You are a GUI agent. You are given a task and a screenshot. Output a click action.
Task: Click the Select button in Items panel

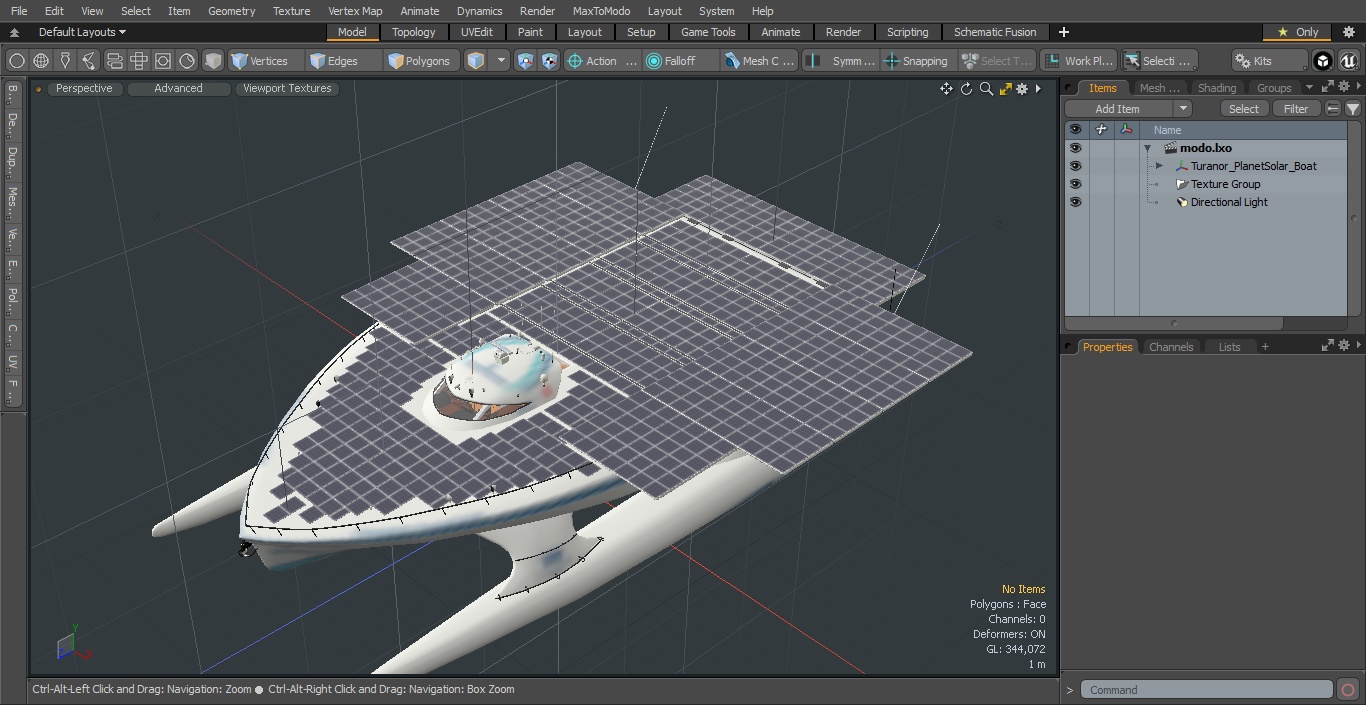pos(1244,108)
